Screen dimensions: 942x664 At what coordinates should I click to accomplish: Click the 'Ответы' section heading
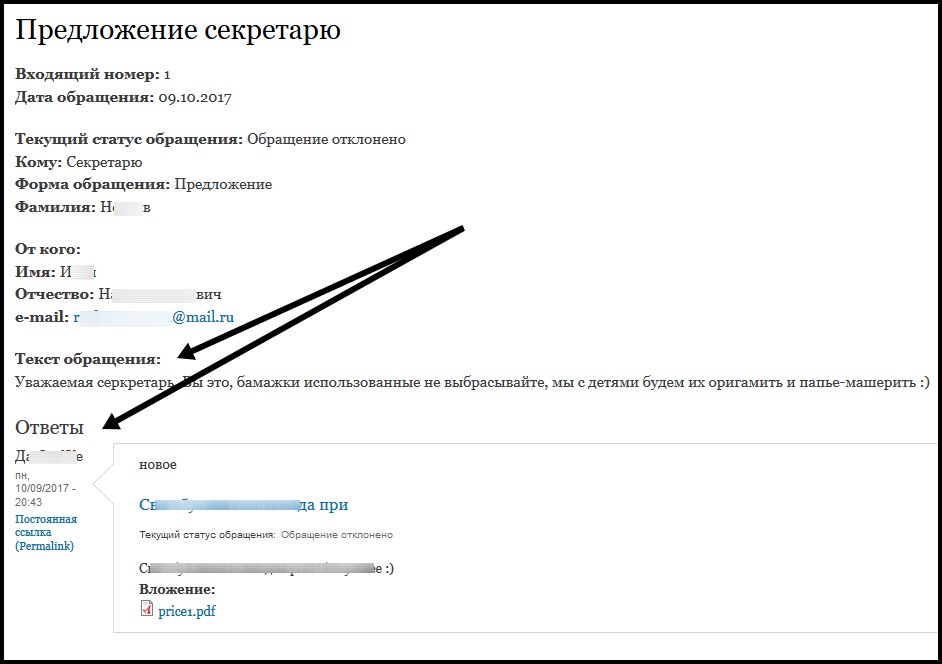tap(49, 428)
